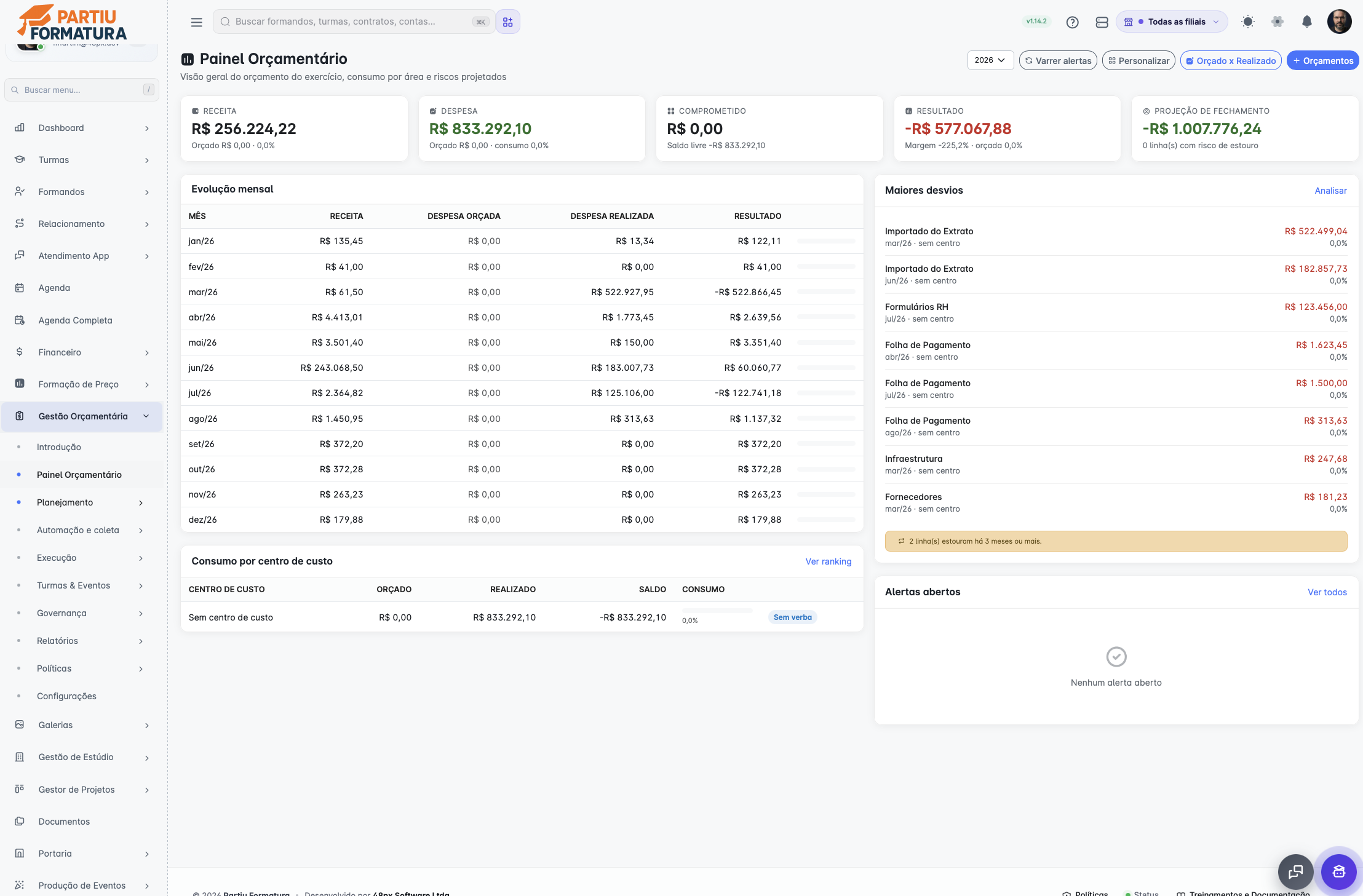Viewport: 1363px width, 896px height.
Task: Click the Sem verba badge
Action: pyautogui.click(x=792, y=617)
